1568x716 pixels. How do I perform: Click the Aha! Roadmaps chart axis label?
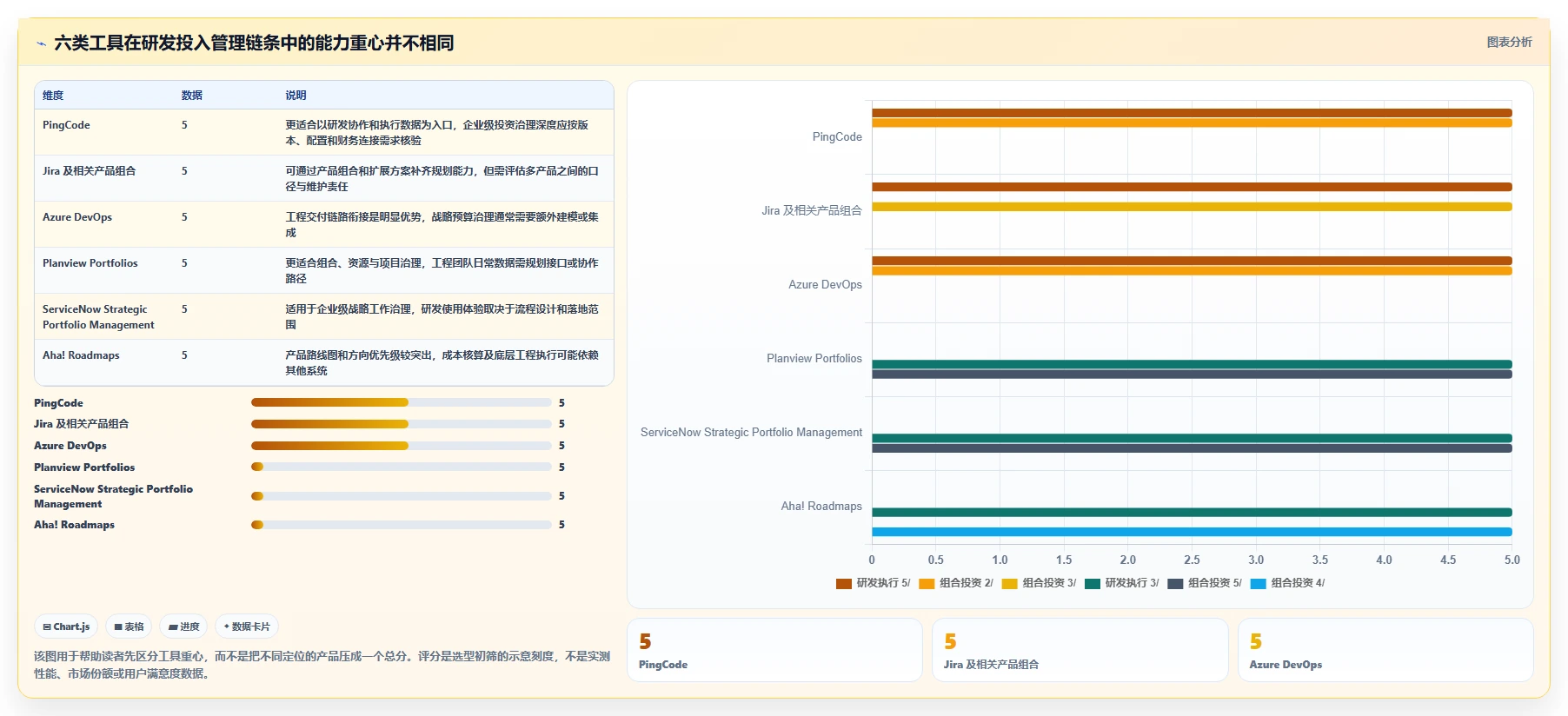click(821, 507)
